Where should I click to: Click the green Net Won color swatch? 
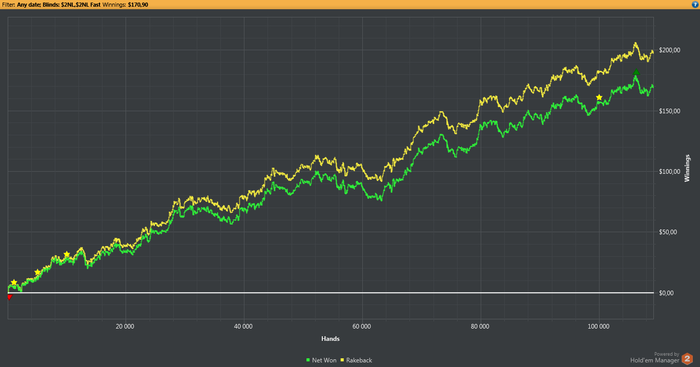click(308, 360)
